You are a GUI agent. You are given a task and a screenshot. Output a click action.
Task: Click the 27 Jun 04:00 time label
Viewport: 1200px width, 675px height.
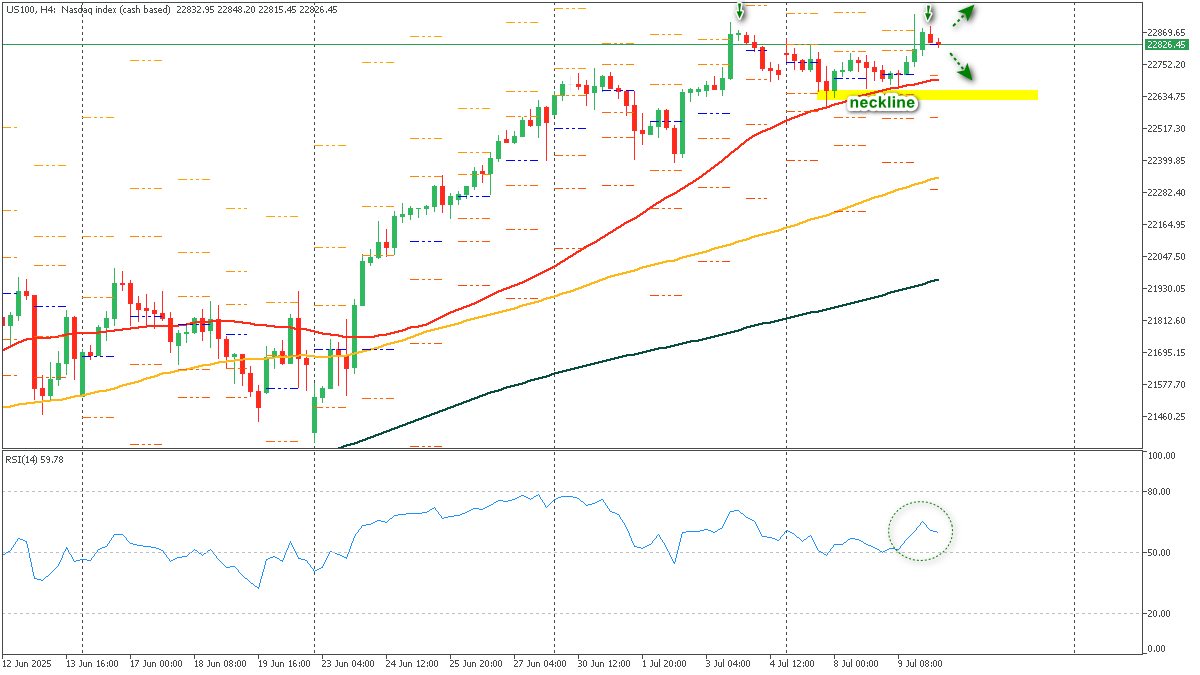(x=539, y=663)
